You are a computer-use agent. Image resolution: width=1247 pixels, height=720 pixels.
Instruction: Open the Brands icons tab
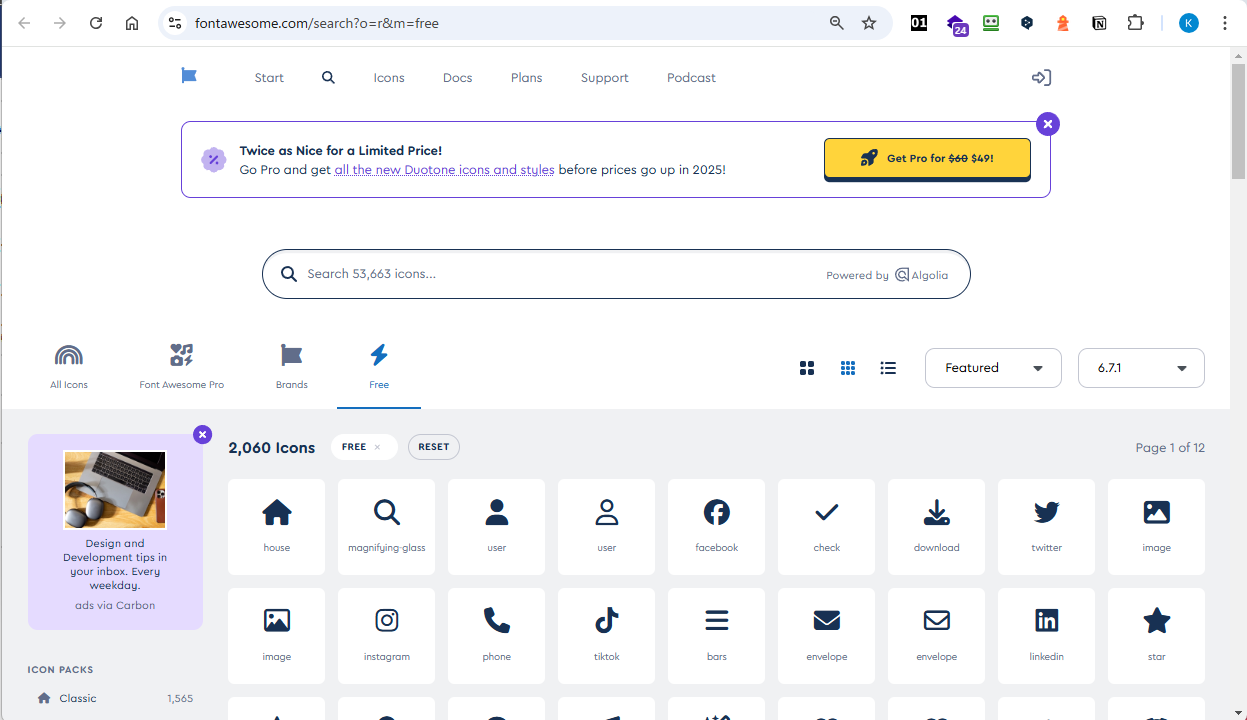292,366
